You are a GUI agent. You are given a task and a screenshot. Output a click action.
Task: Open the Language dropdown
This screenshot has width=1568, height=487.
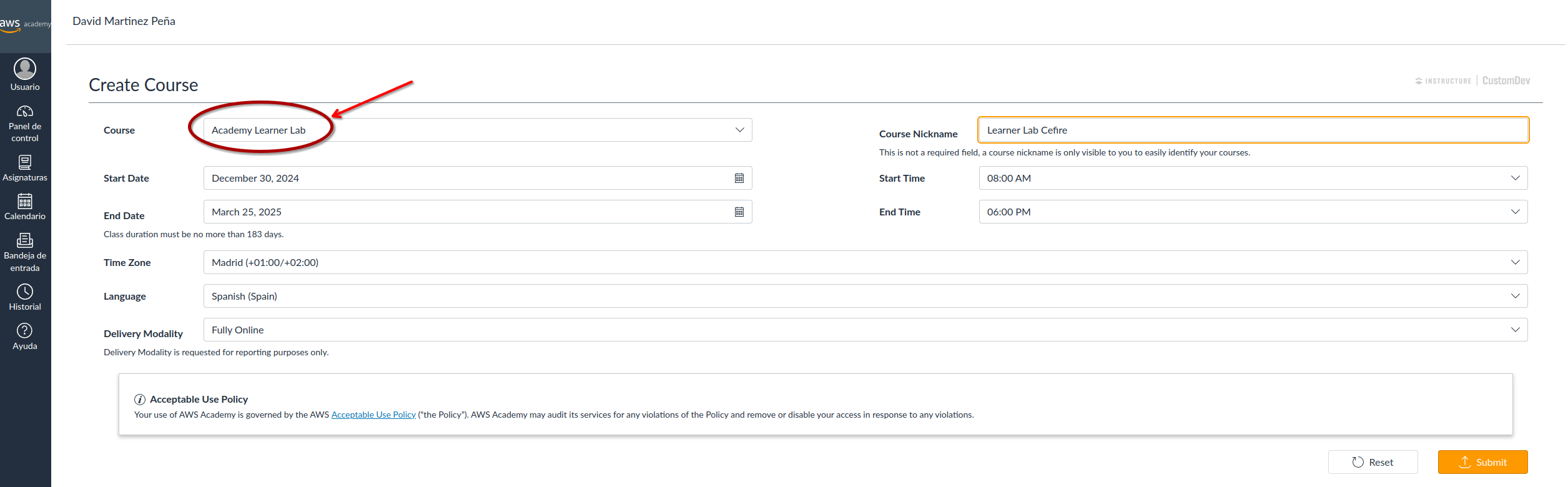click(1514, 297)
